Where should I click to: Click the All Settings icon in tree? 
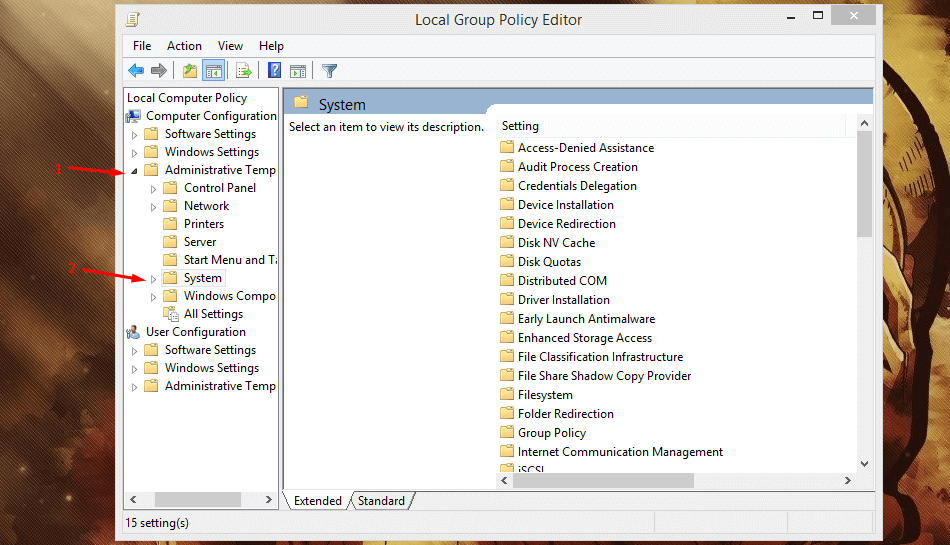(171, 314)
